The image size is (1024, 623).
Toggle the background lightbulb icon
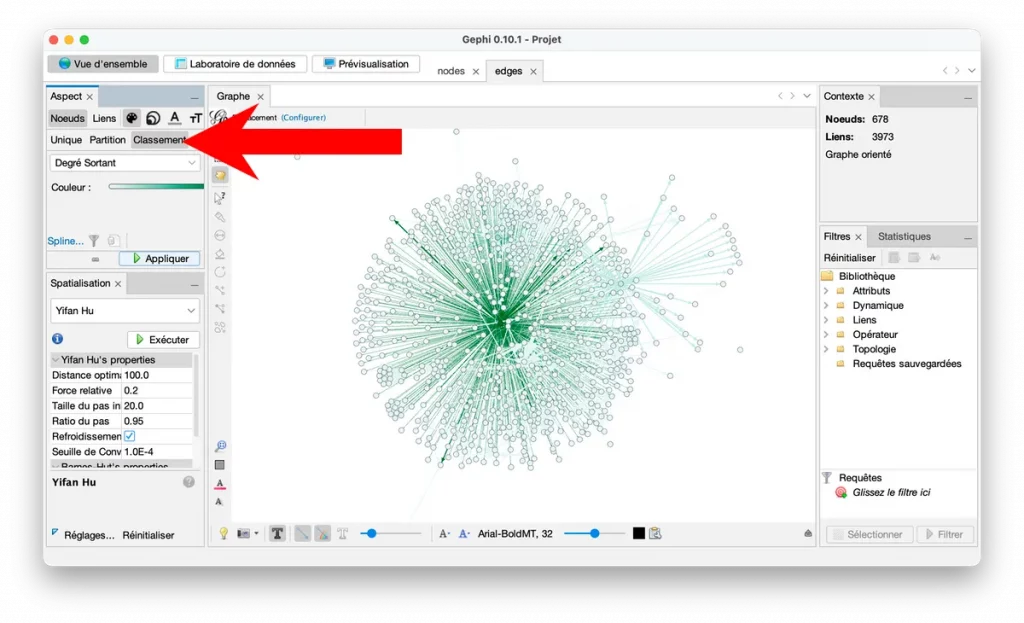tap(223, 533)
